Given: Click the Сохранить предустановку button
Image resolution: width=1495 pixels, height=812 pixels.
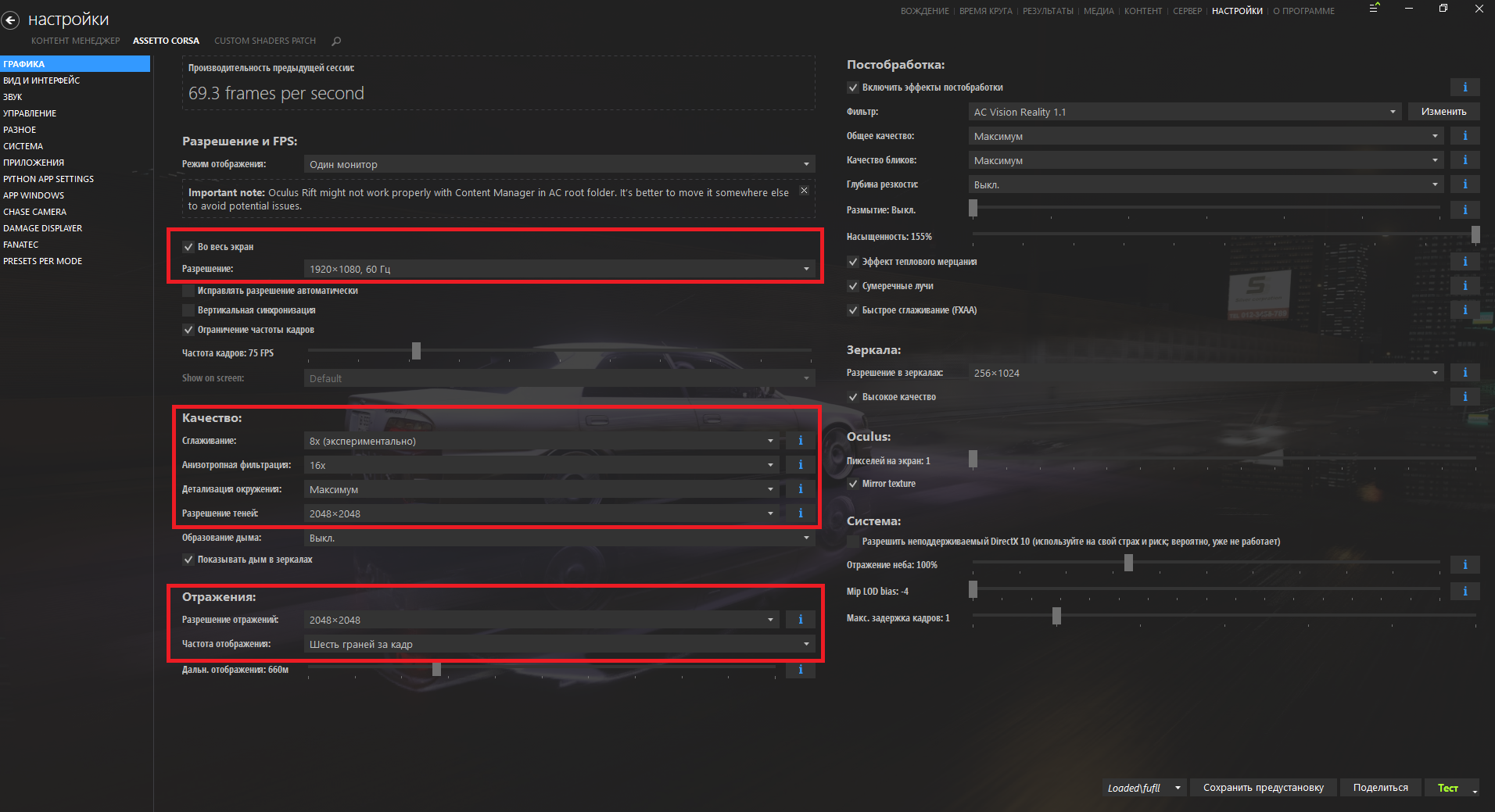Looking at the screenshot, I should pos(1264,788).
